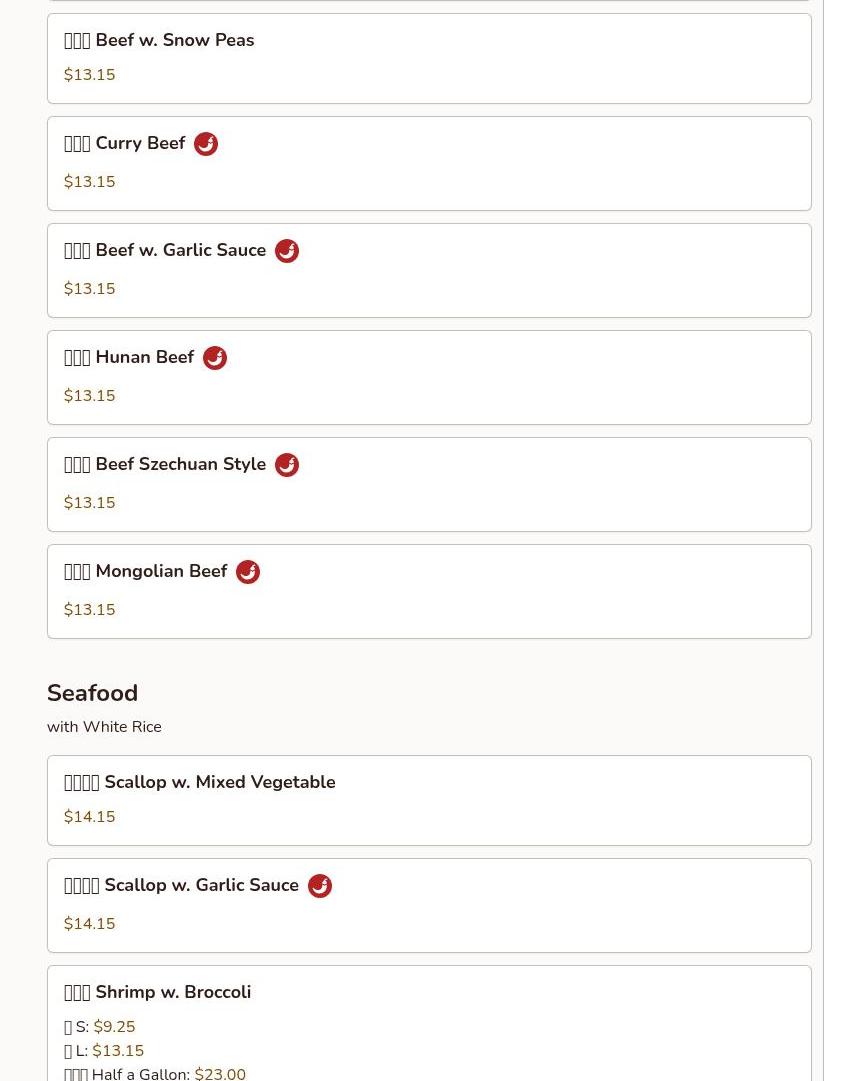Select the Curry Beef menu item
This screenshot has width=844, height=1081.
(x=139, y=144)
